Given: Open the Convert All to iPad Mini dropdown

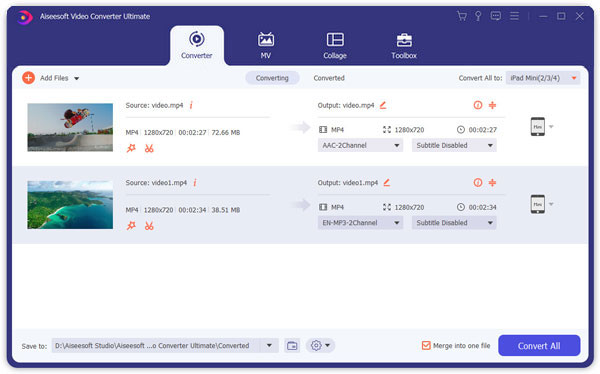Looking at the screenshot, I should click(x=543, y=78).
